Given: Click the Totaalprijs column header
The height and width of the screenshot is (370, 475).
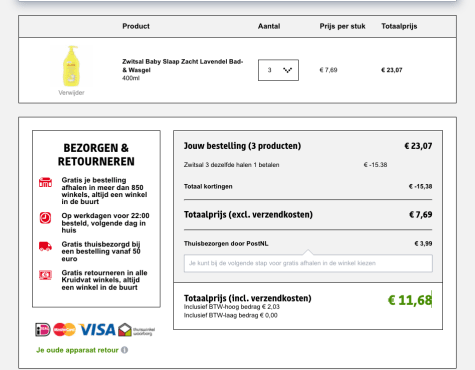Looking at the screenshot, I should tap(399, 26).
